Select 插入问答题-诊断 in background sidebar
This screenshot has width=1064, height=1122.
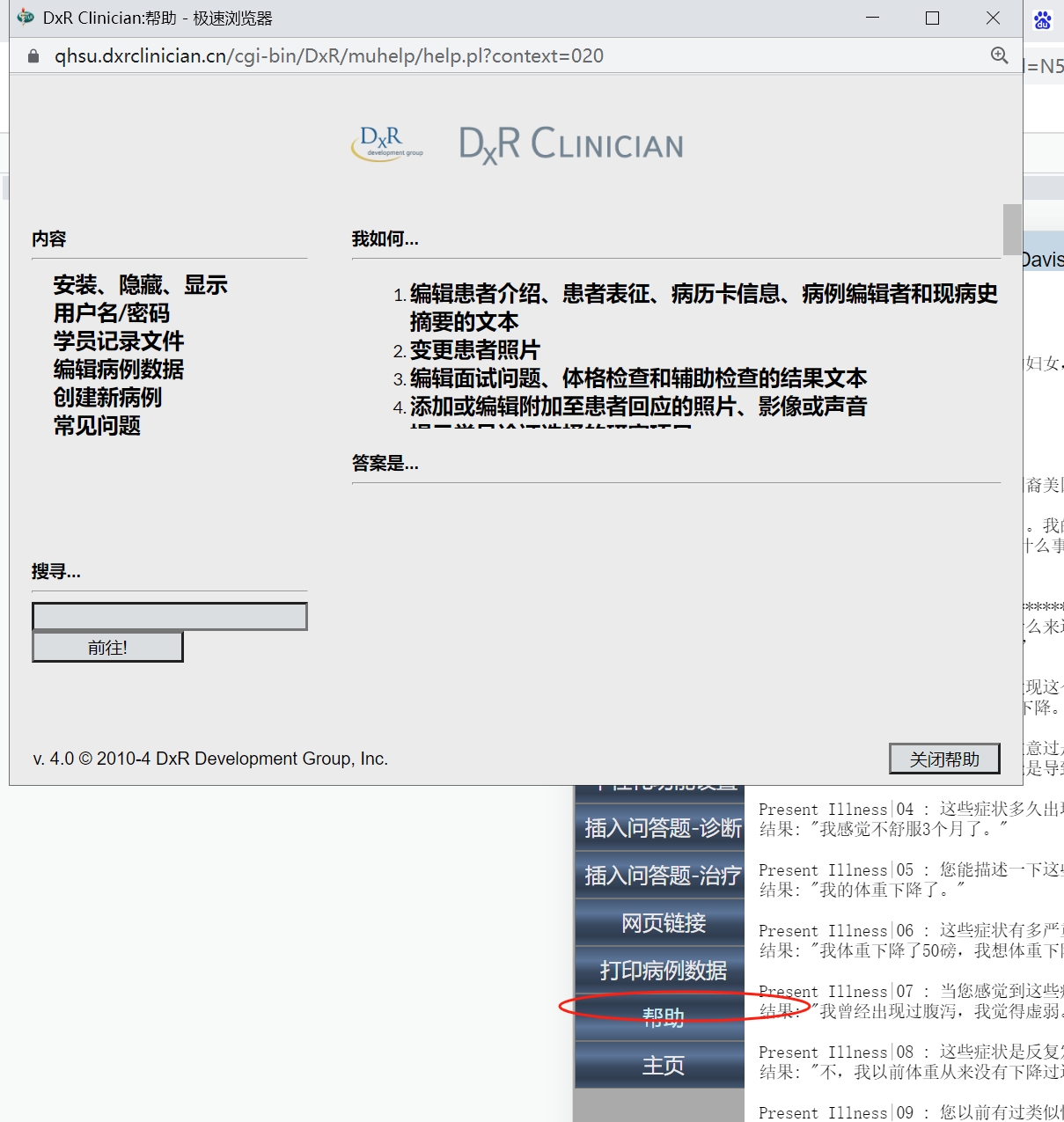pyautogui.click(x=660, y=828)
